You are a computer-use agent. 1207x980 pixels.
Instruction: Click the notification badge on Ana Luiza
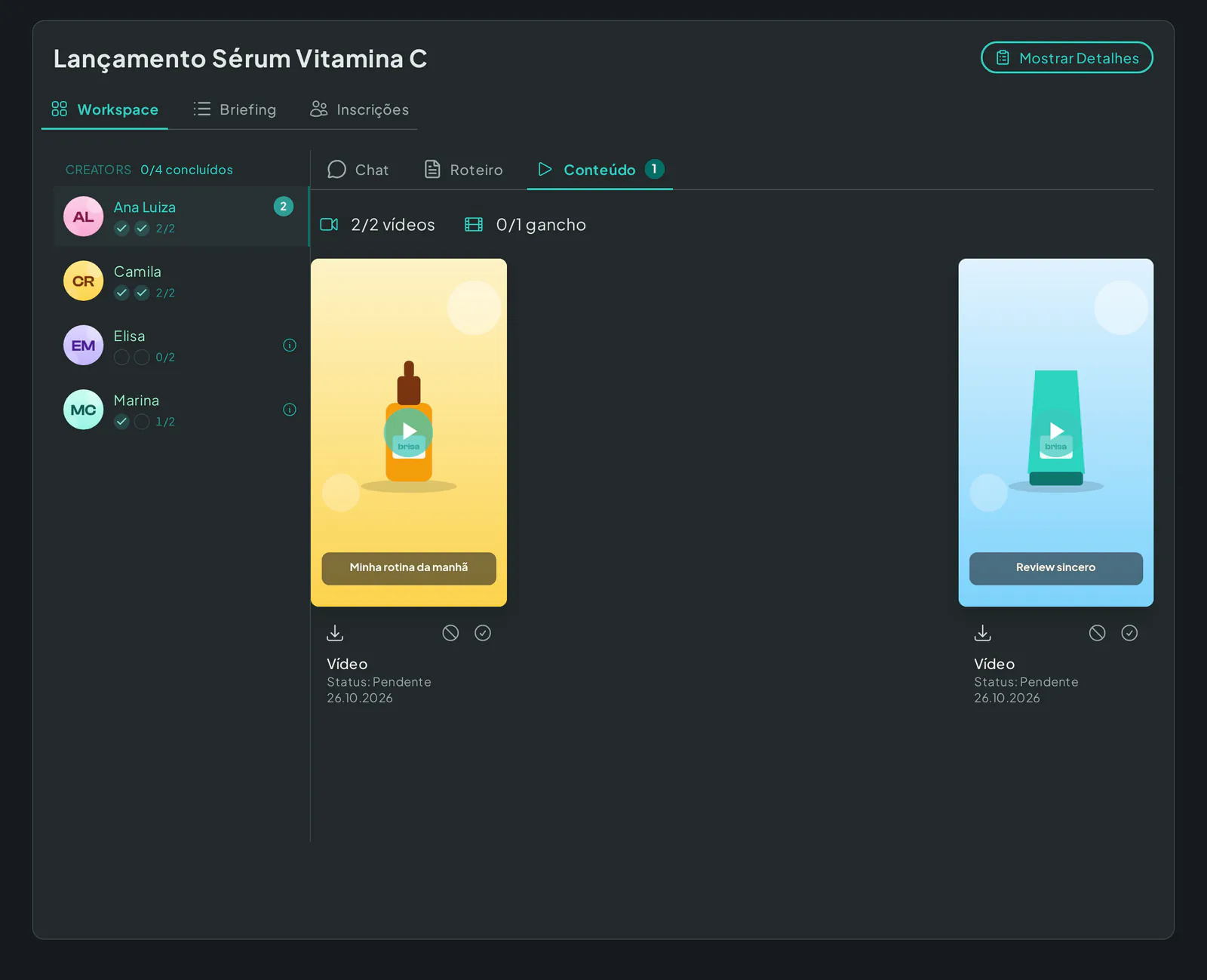pyautogui.click(x=284, y=207)
